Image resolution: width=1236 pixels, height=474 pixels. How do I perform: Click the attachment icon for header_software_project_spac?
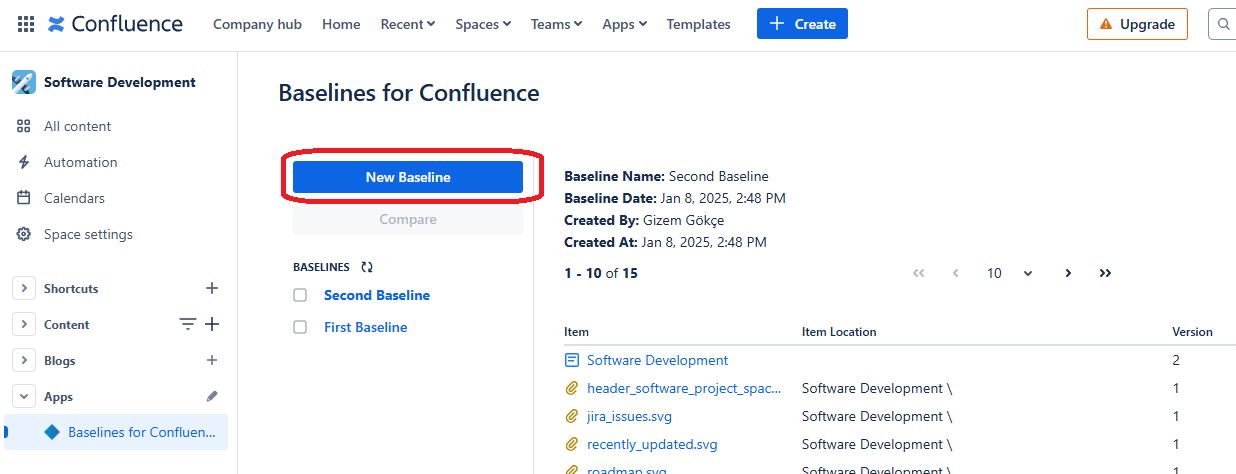pyautogui.click(x=572, y=388)
